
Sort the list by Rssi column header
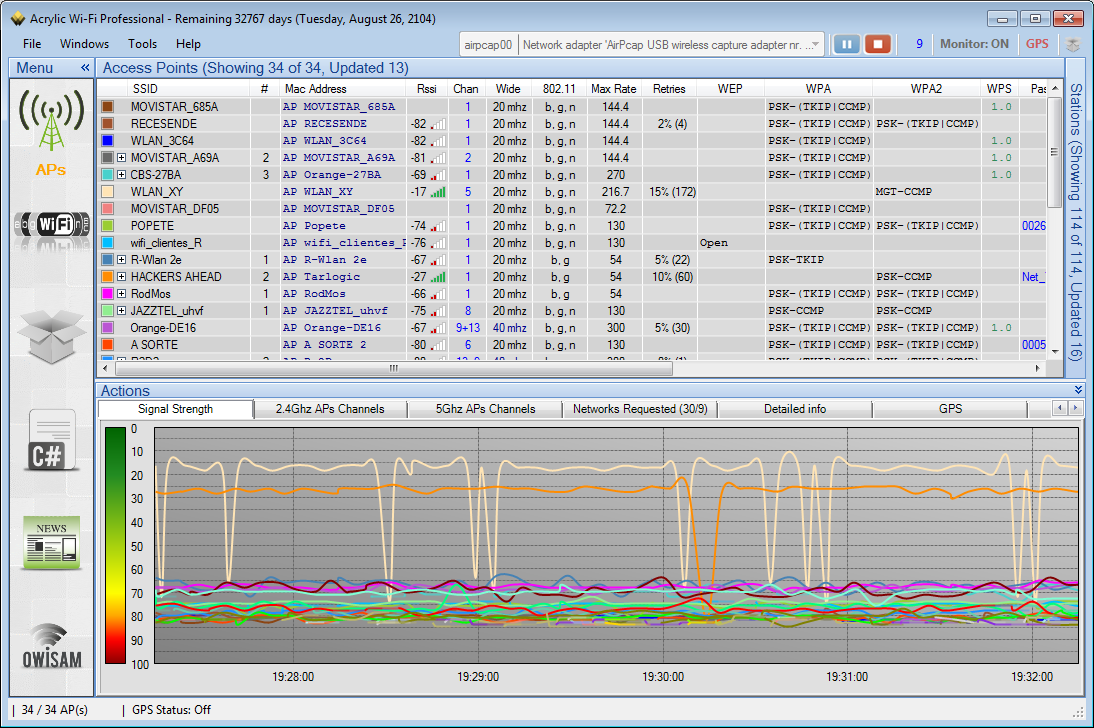click(426, 89)
